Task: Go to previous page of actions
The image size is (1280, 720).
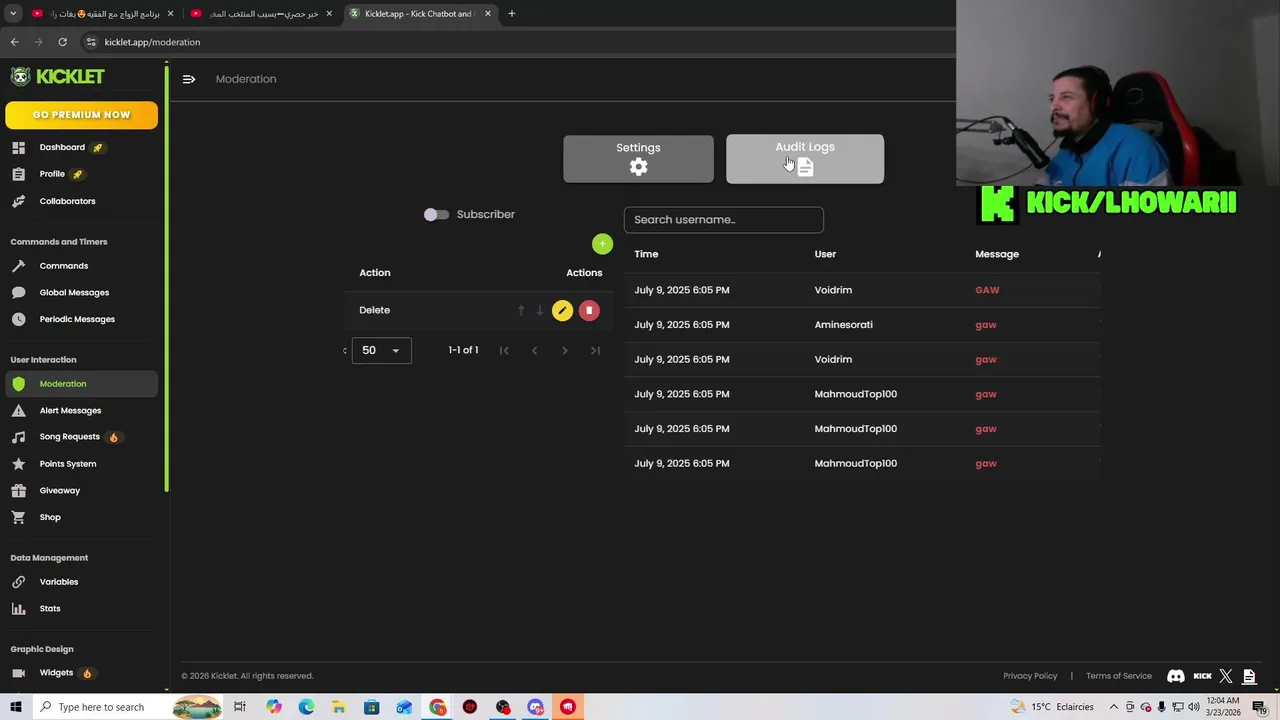Action: point(534,350)
